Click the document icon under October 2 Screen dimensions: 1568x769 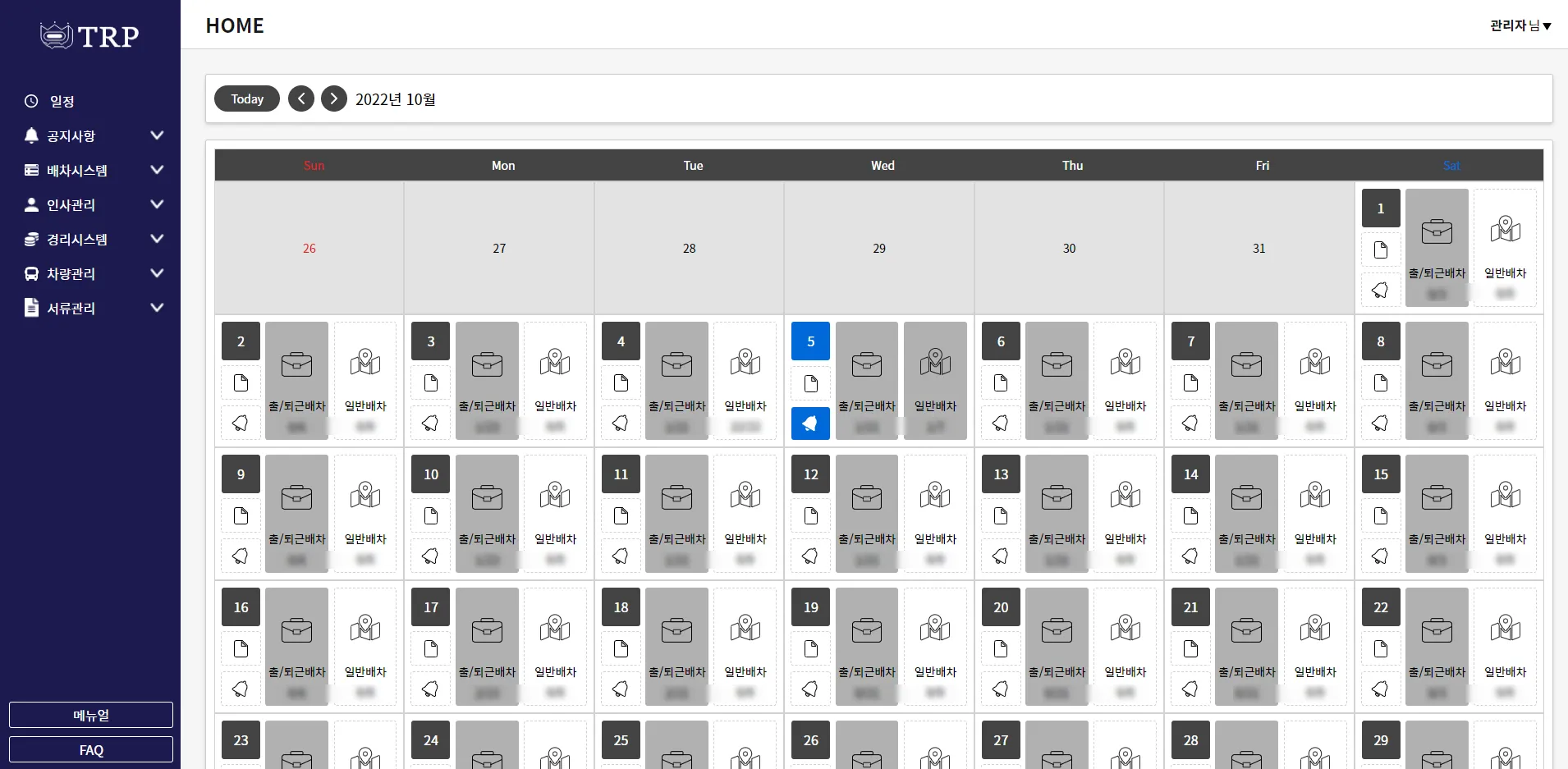pos(241,383)
